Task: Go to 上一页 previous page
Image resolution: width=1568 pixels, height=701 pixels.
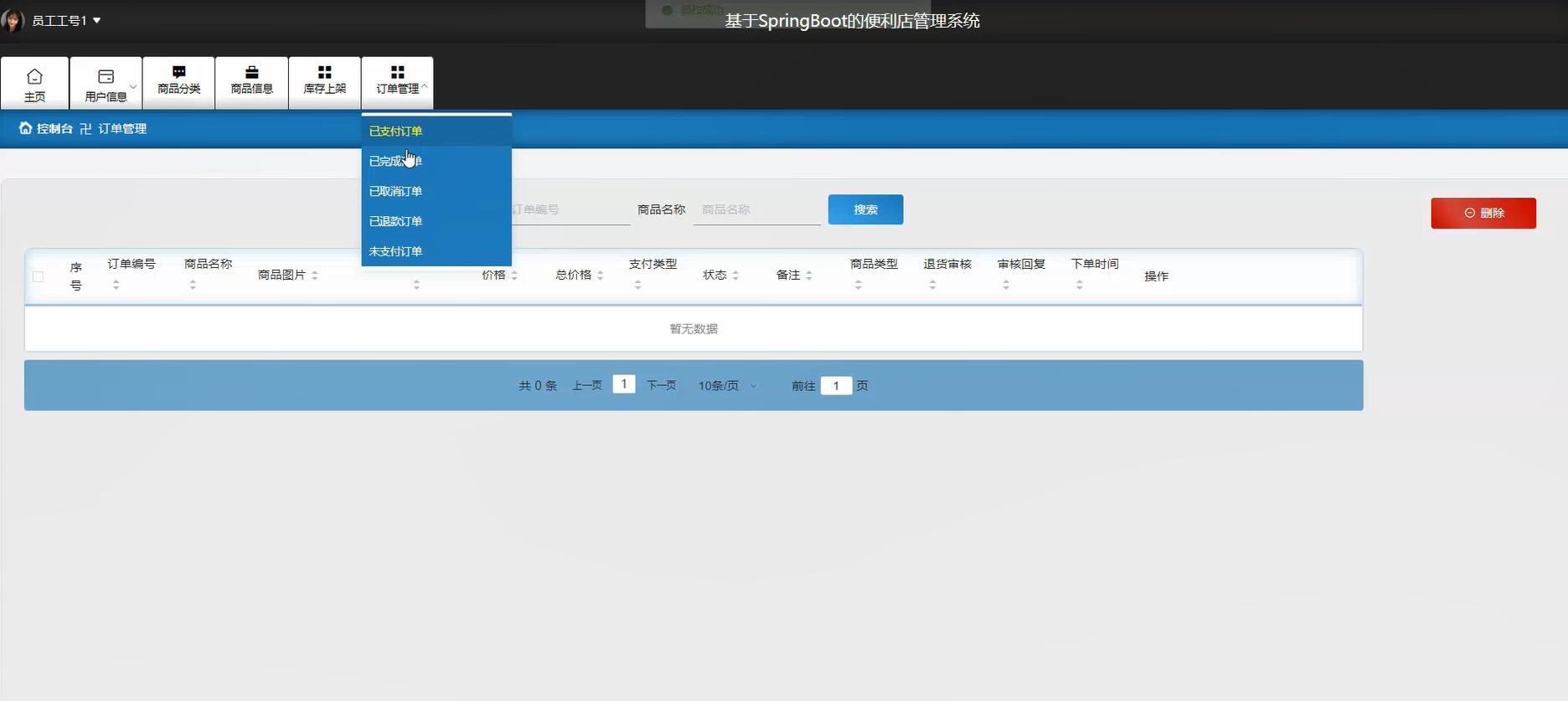Action: click(587, 385)
